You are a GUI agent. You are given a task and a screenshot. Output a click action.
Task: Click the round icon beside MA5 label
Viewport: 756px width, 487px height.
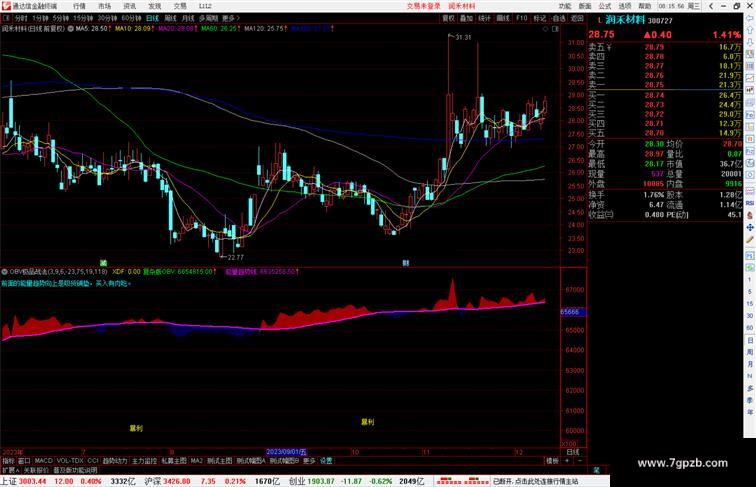pyautogui.click(x=71, y=28)
